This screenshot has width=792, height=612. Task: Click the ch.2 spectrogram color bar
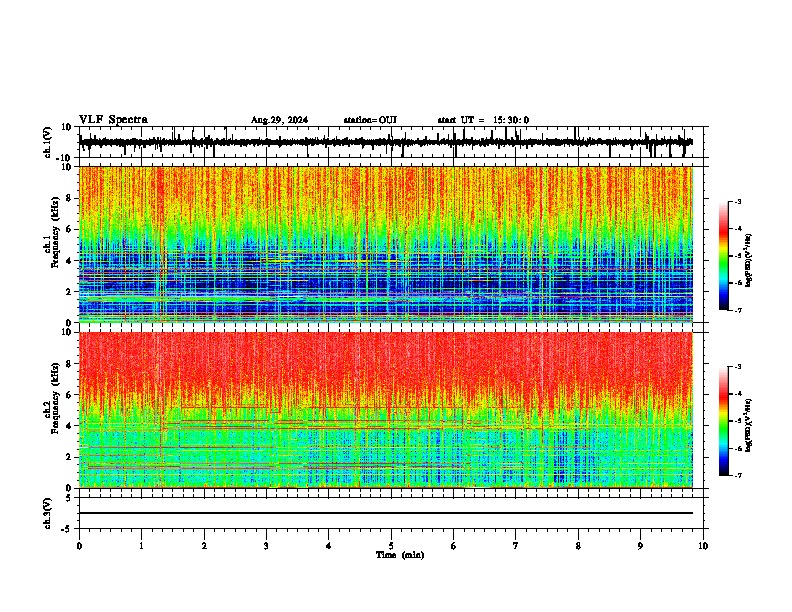[724, 421]
